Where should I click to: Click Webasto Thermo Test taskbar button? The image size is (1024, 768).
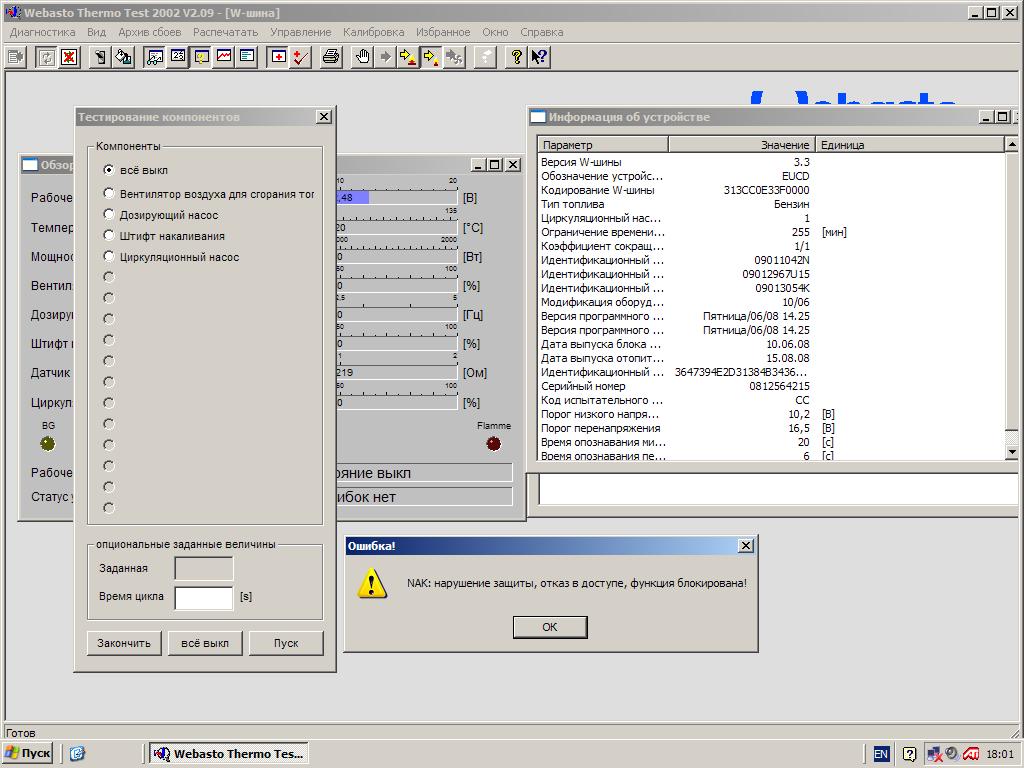pyautogui.click(x=229, y=754)
